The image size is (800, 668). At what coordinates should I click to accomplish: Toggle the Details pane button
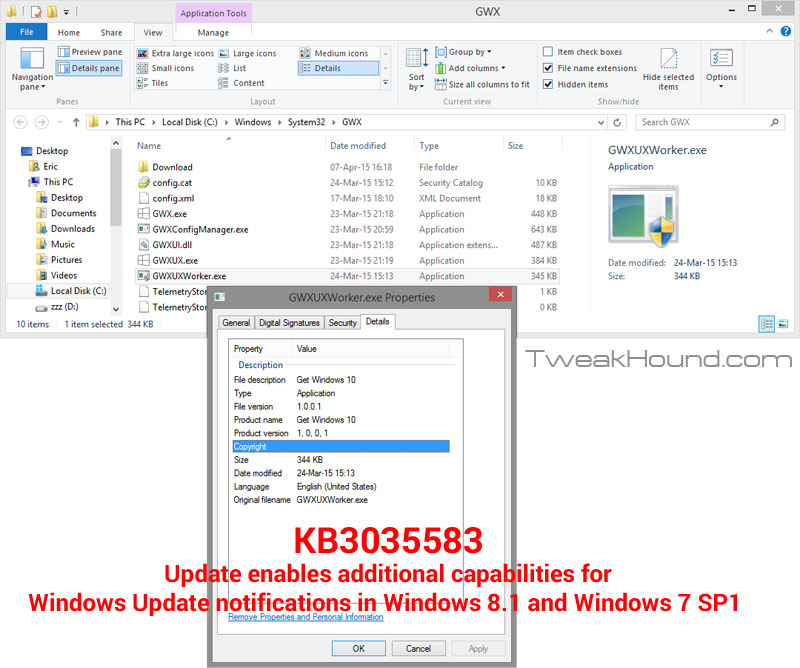click(89, 68)
